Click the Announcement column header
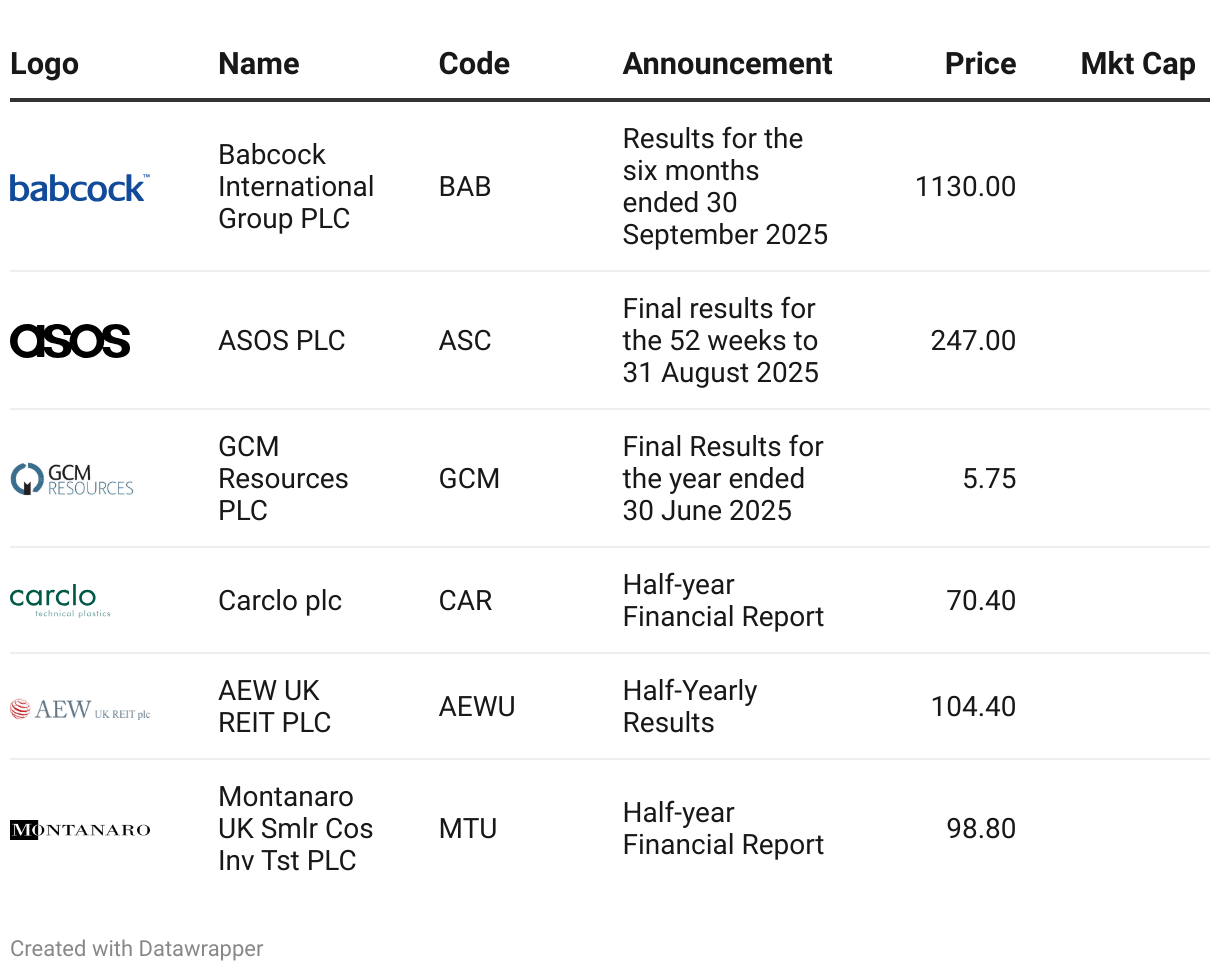The width and height of the screenshot is (1220, 972). click(x=727, y=64)
